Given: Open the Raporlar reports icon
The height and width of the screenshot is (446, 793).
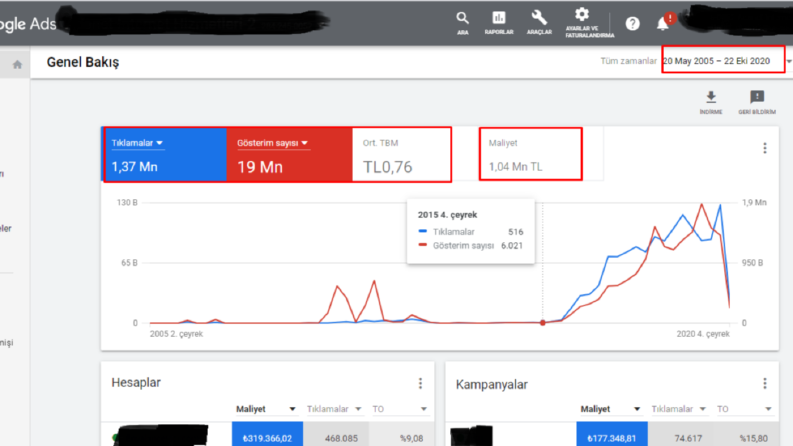Looking at the screenshot, I should pos(499,23).
